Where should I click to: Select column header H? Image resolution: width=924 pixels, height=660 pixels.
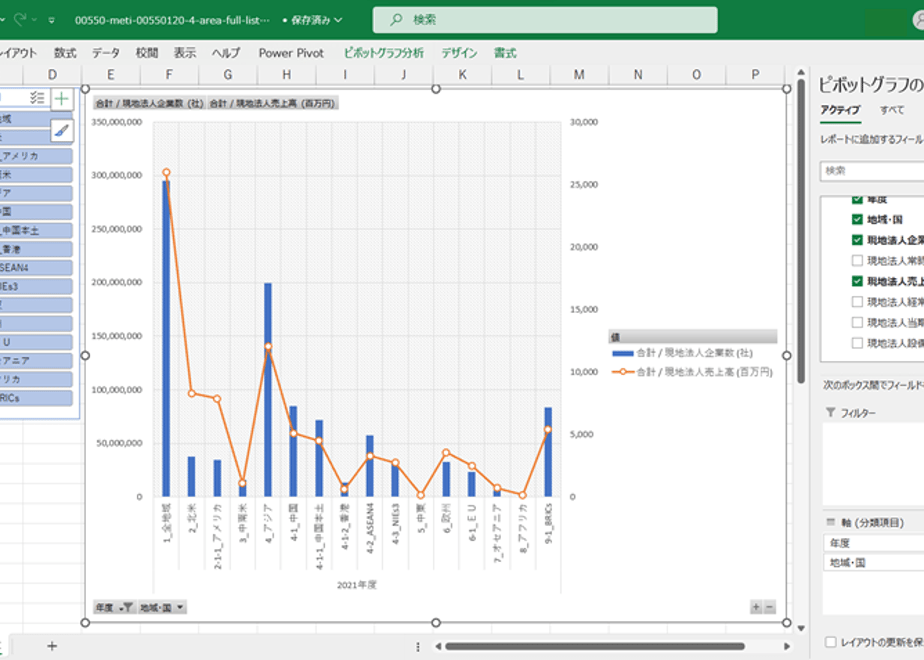pyautogui.click(x=286, y=74)
